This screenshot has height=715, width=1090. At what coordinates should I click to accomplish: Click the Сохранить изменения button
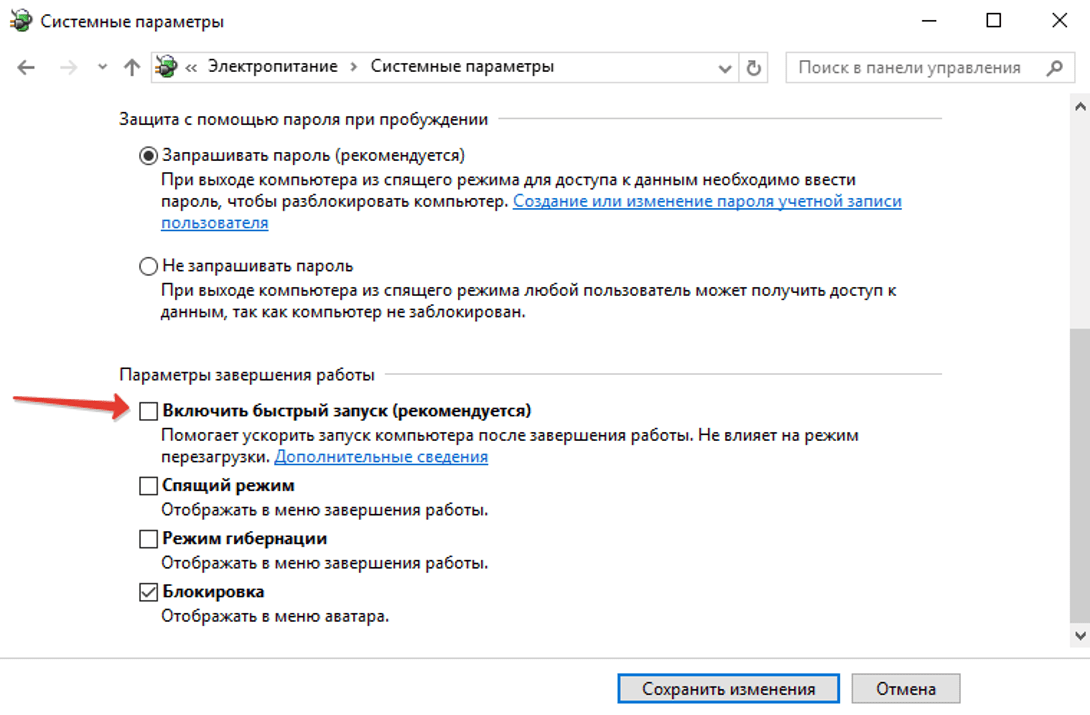click(x=729, y=689)
